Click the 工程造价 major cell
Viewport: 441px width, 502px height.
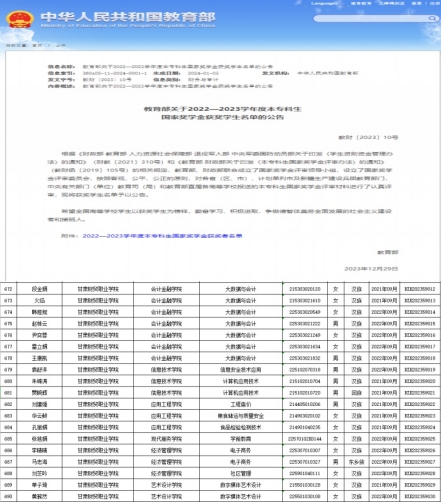(x=241, y=404)
